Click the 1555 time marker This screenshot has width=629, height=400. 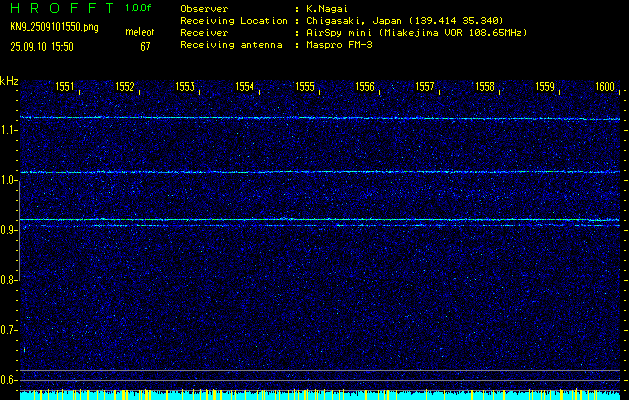point(305,87)
